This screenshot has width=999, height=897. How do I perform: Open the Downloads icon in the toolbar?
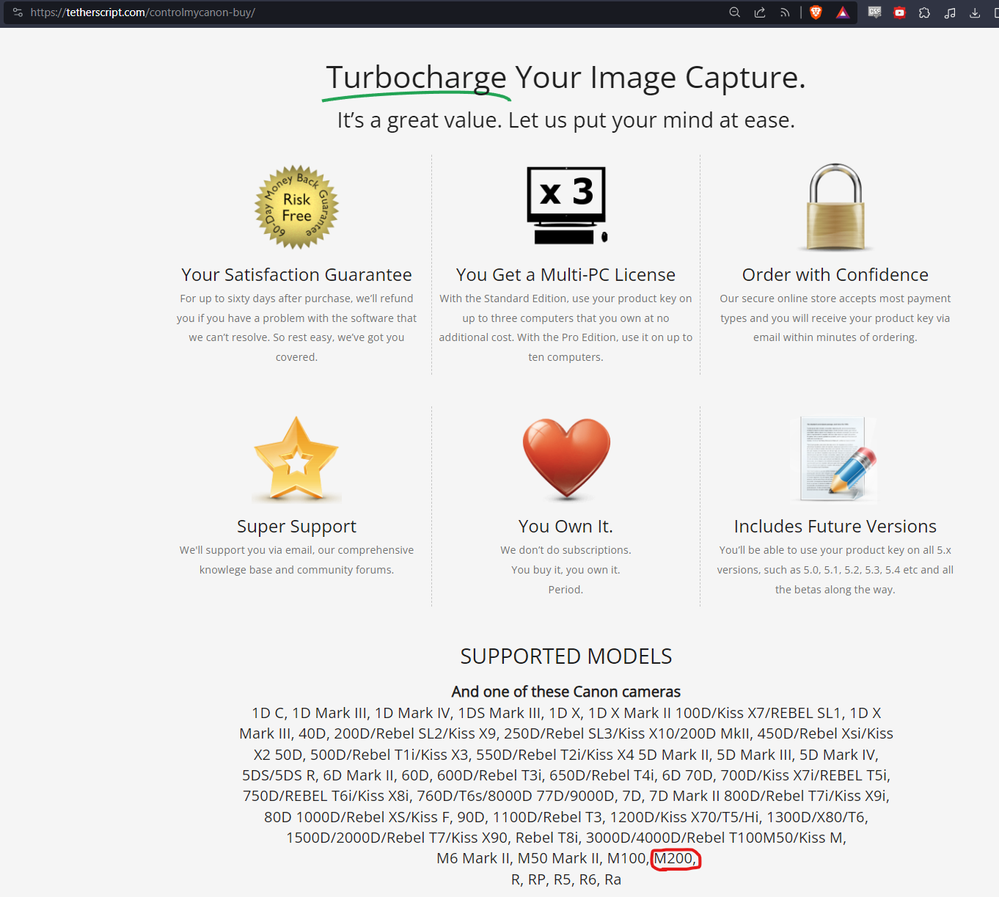point(974,12)
